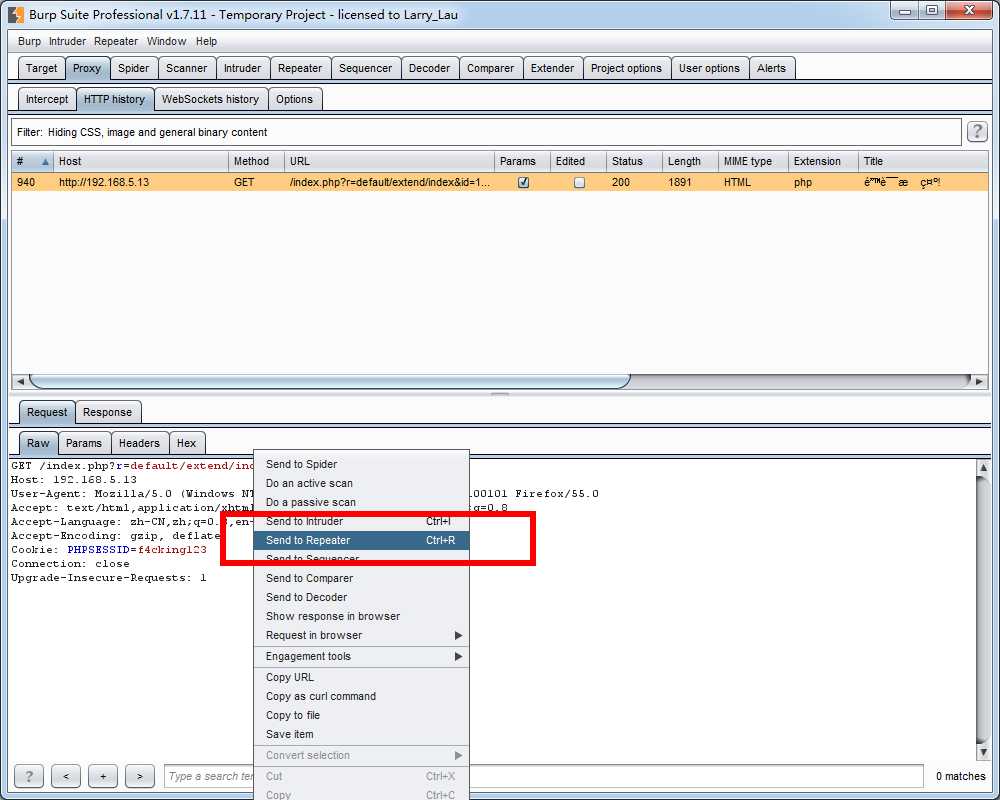The height and width of the screenshot is (800, 1000).
Task: Toggle Edited checkbox for request 940
Action: 579,182
